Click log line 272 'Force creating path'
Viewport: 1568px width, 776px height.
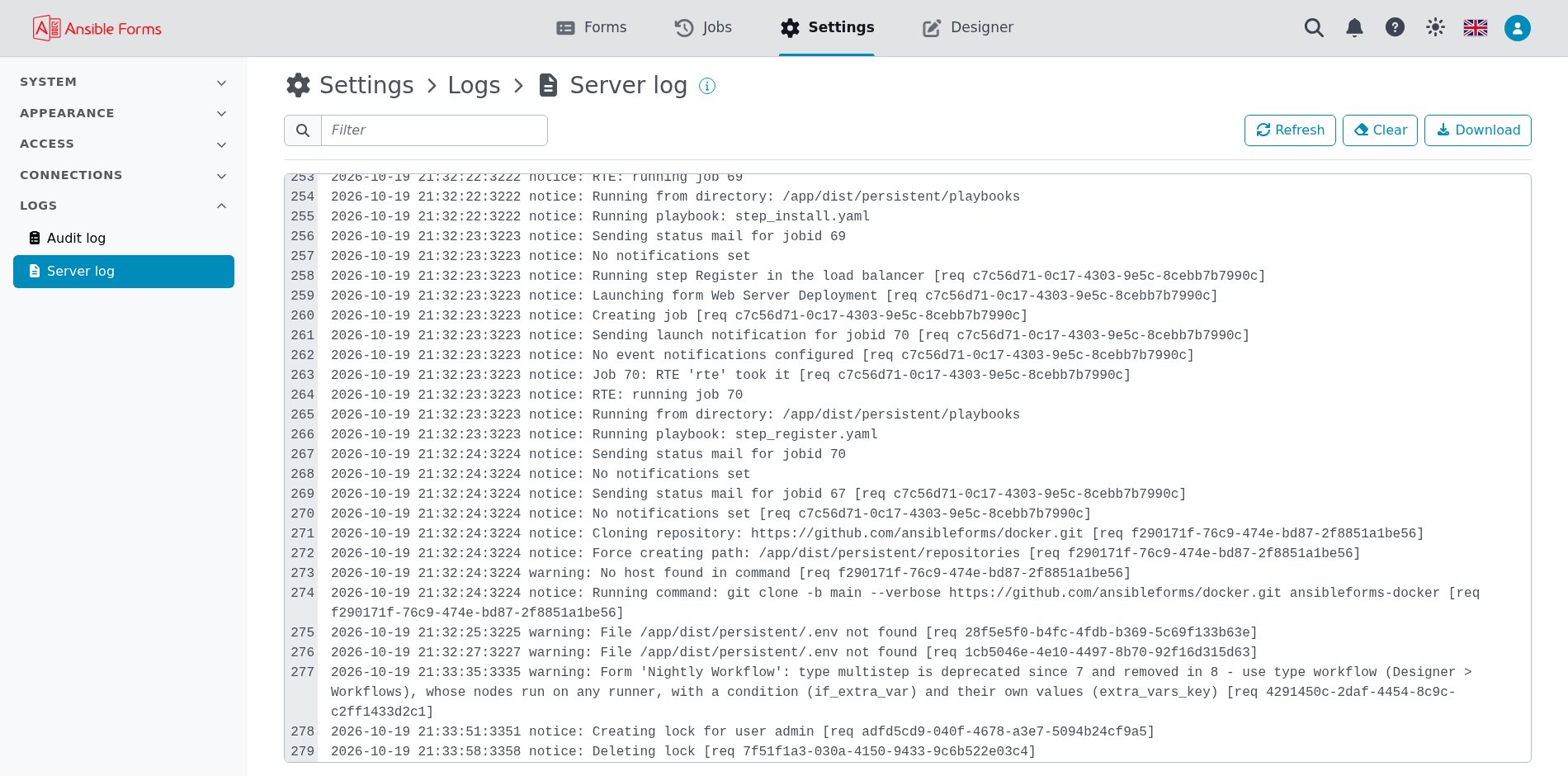coord(846,553)
